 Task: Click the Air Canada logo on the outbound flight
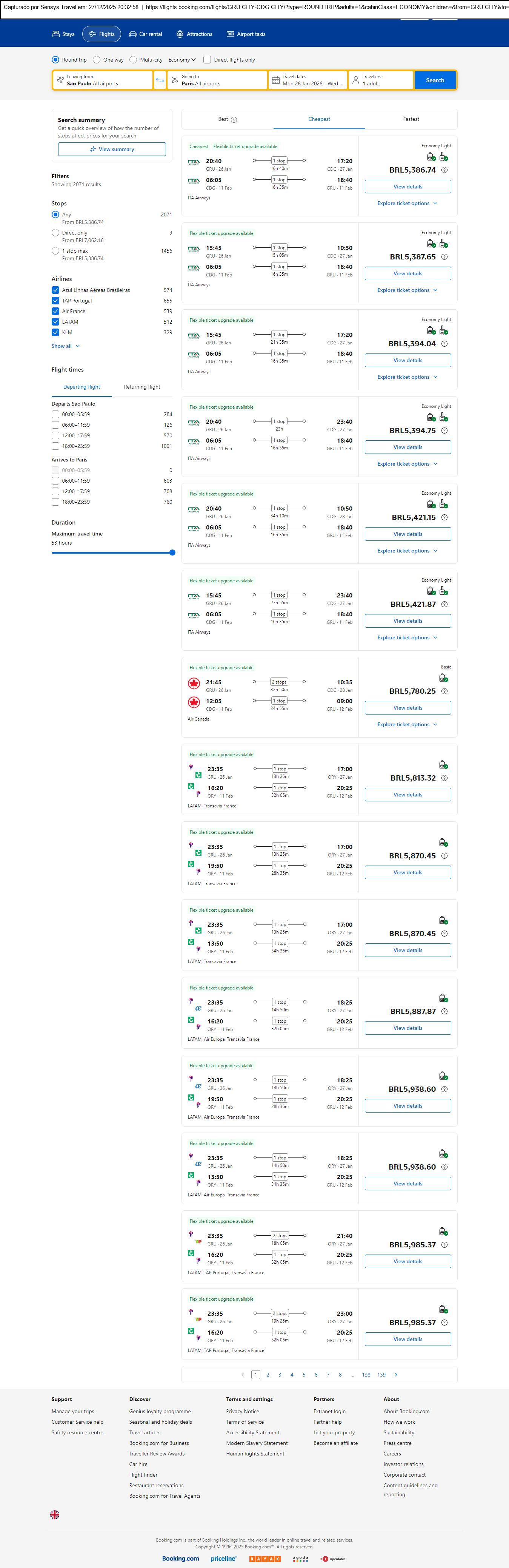pos(194,684)
